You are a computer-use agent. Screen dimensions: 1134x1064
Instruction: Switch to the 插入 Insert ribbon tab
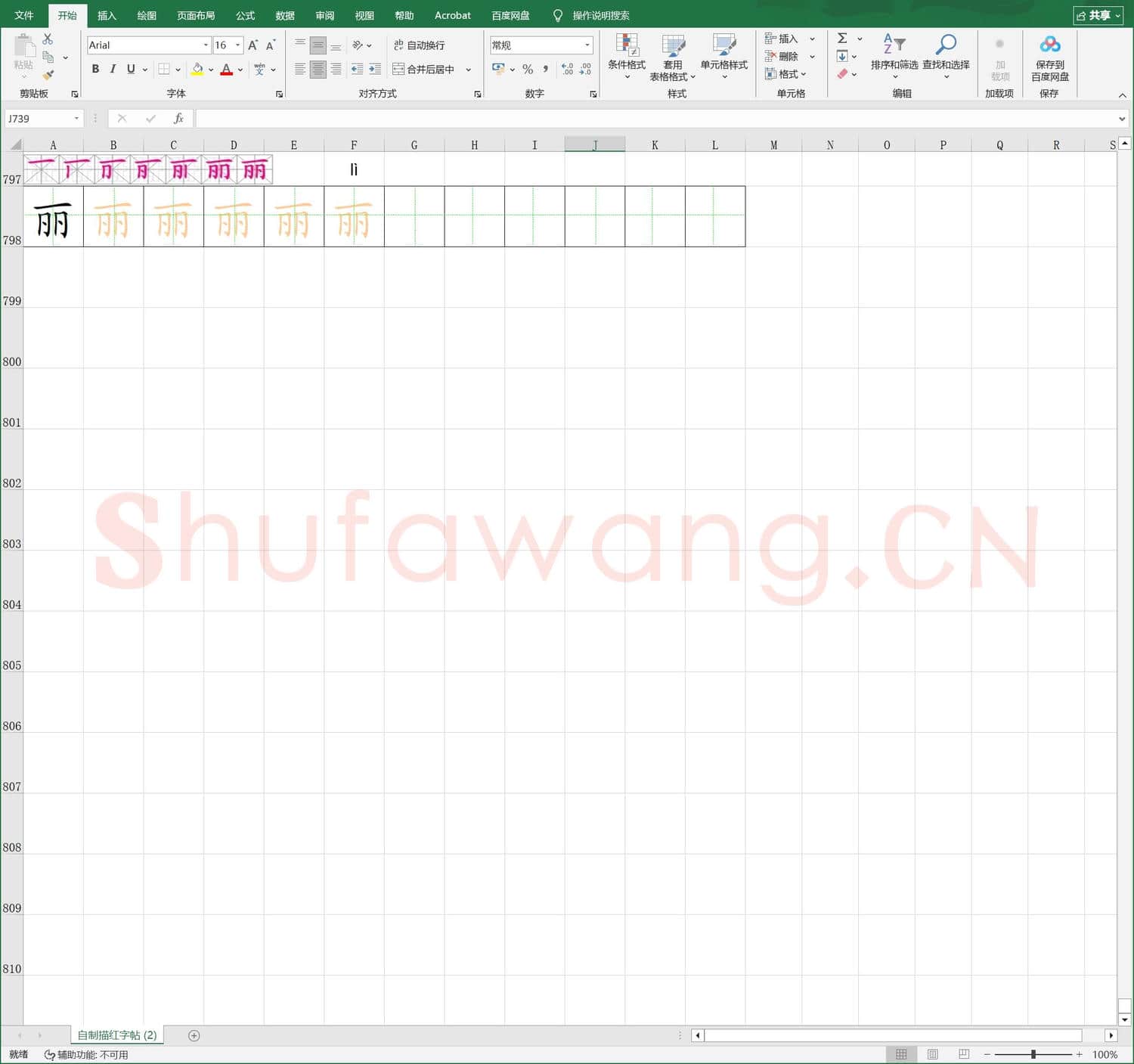(x=107, y=15)
